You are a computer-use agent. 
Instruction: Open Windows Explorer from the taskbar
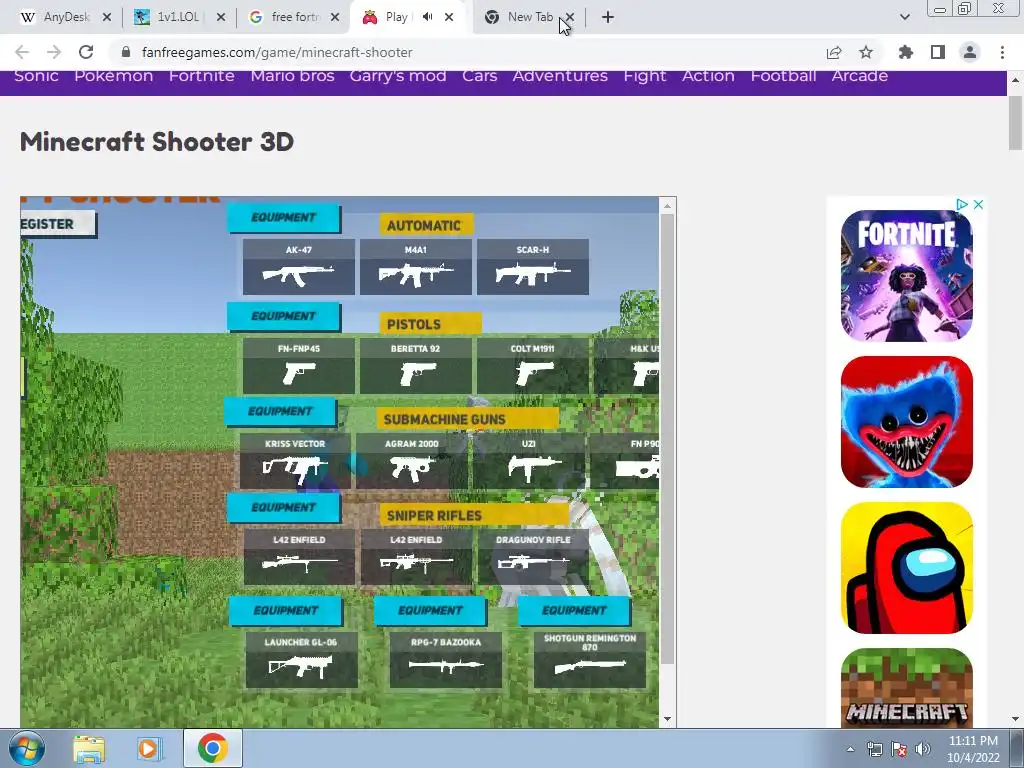coord(89,749)
